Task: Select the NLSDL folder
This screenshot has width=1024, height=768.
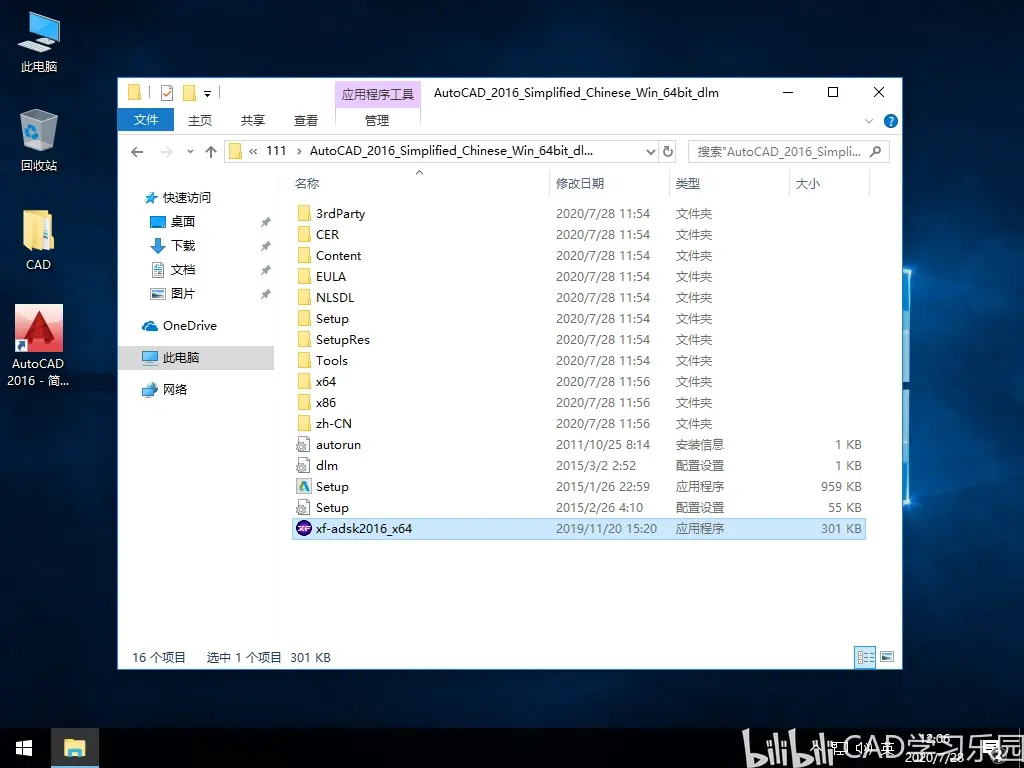Action: tap(579, 297)
